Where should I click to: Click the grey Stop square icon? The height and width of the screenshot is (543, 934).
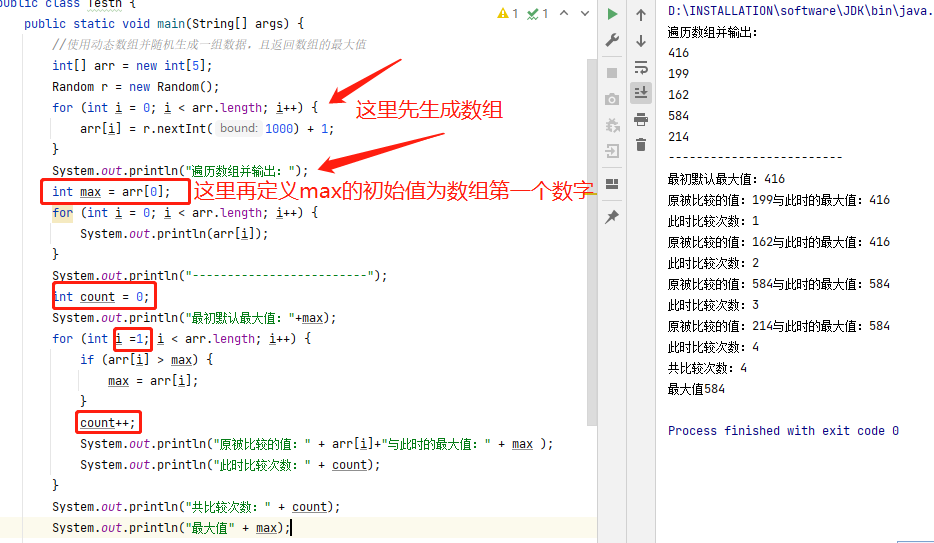tap(612, 73)
